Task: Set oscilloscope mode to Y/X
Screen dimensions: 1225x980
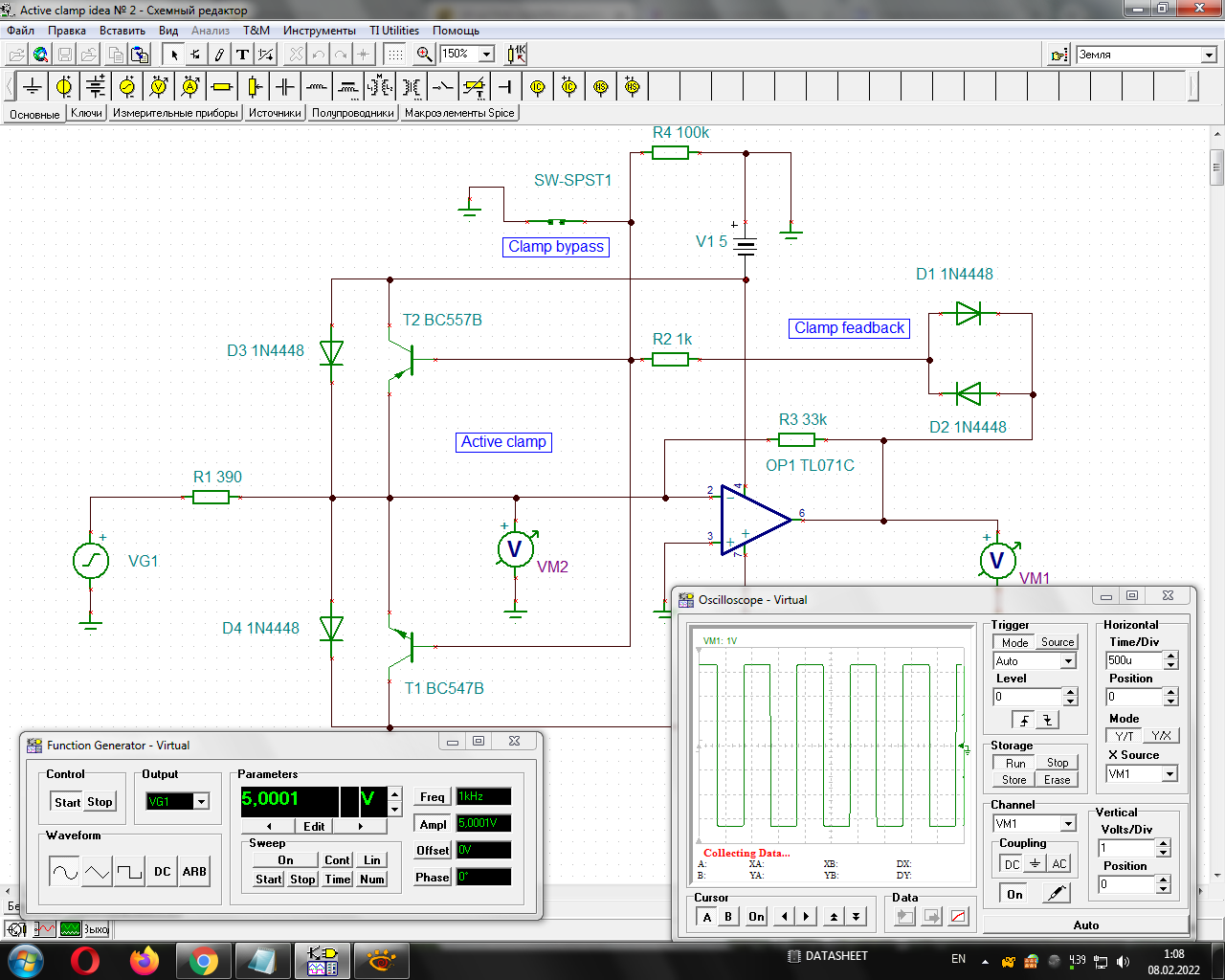Action: 1161,736
